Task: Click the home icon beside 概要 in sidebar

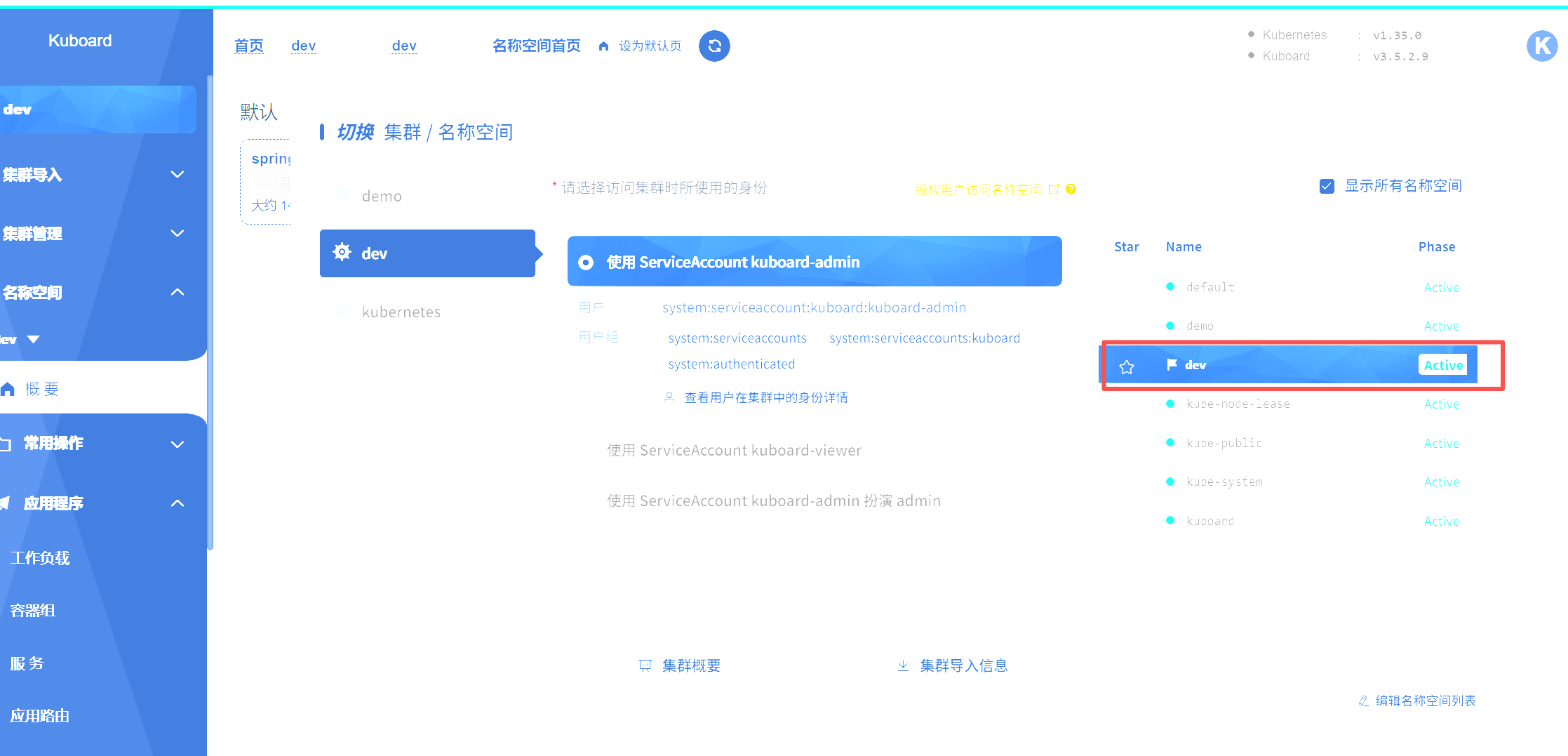Action: [8, 389]
